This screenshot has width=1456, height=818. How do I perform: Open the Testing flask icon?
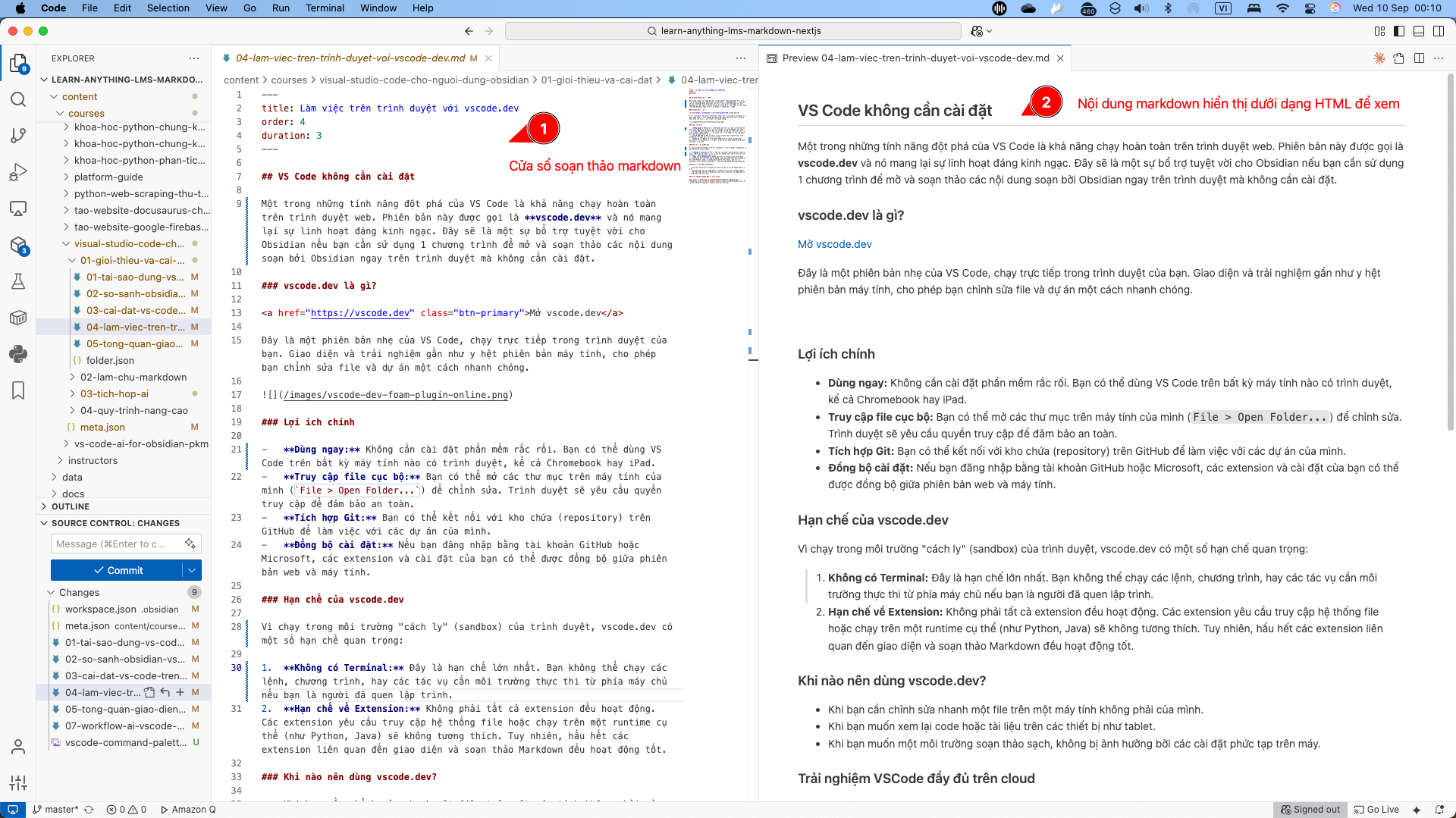tap(18, 281)
